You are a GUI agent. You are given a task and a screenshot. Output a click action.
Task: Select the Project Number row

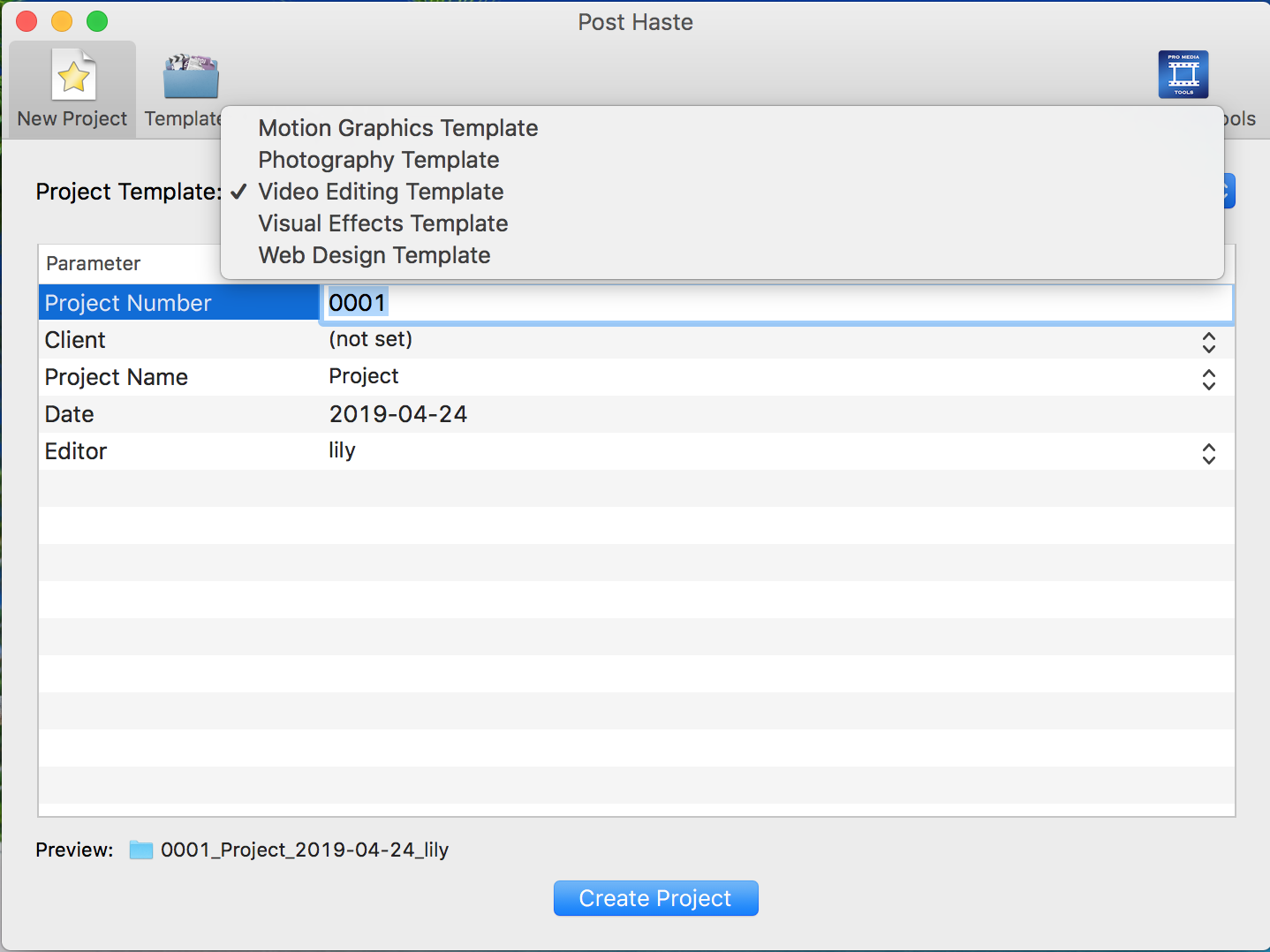[x=178, y=303]
